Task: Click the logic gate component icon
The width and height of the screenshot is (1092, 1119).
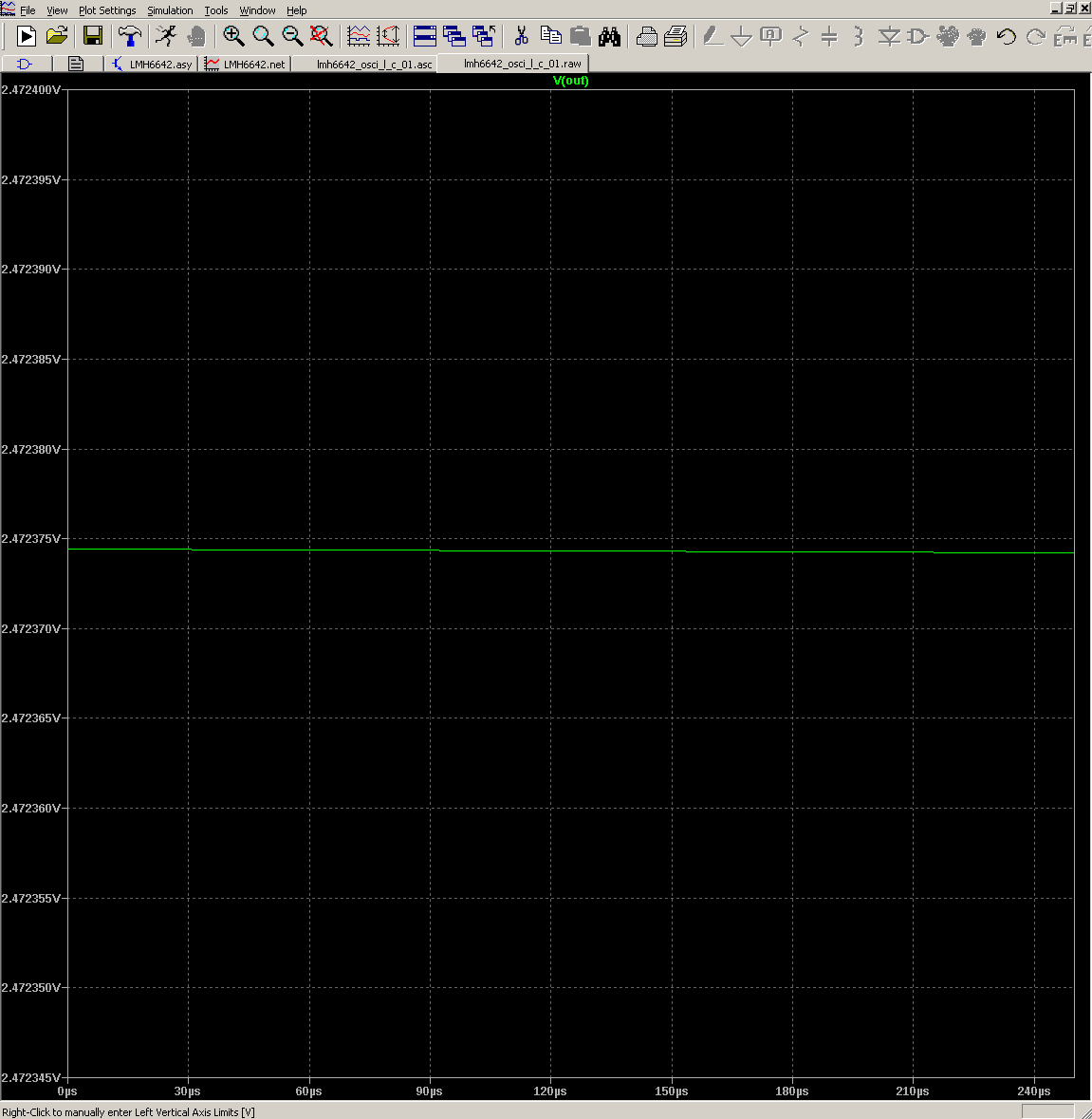Action: [918, 36]
